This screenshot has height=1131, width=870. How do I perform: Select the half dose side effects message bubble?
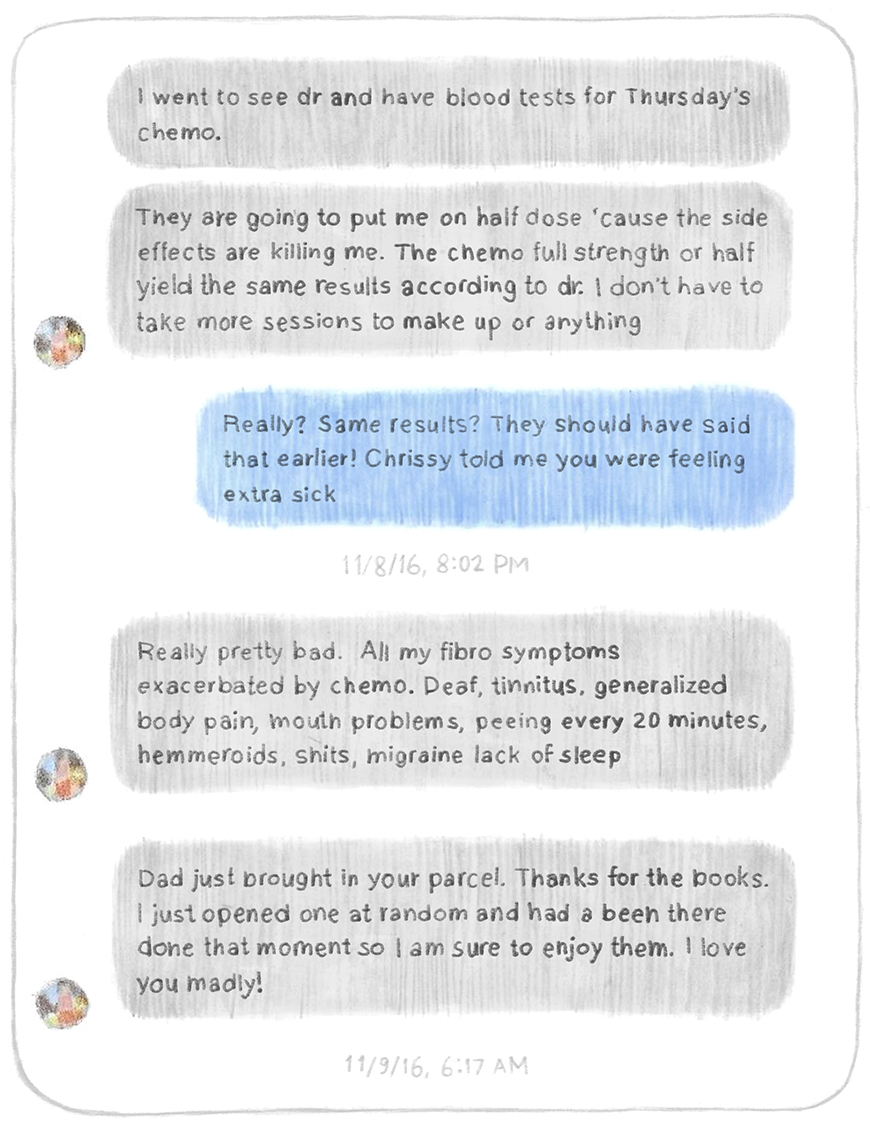pyautogui.click(x=451, y=268)
